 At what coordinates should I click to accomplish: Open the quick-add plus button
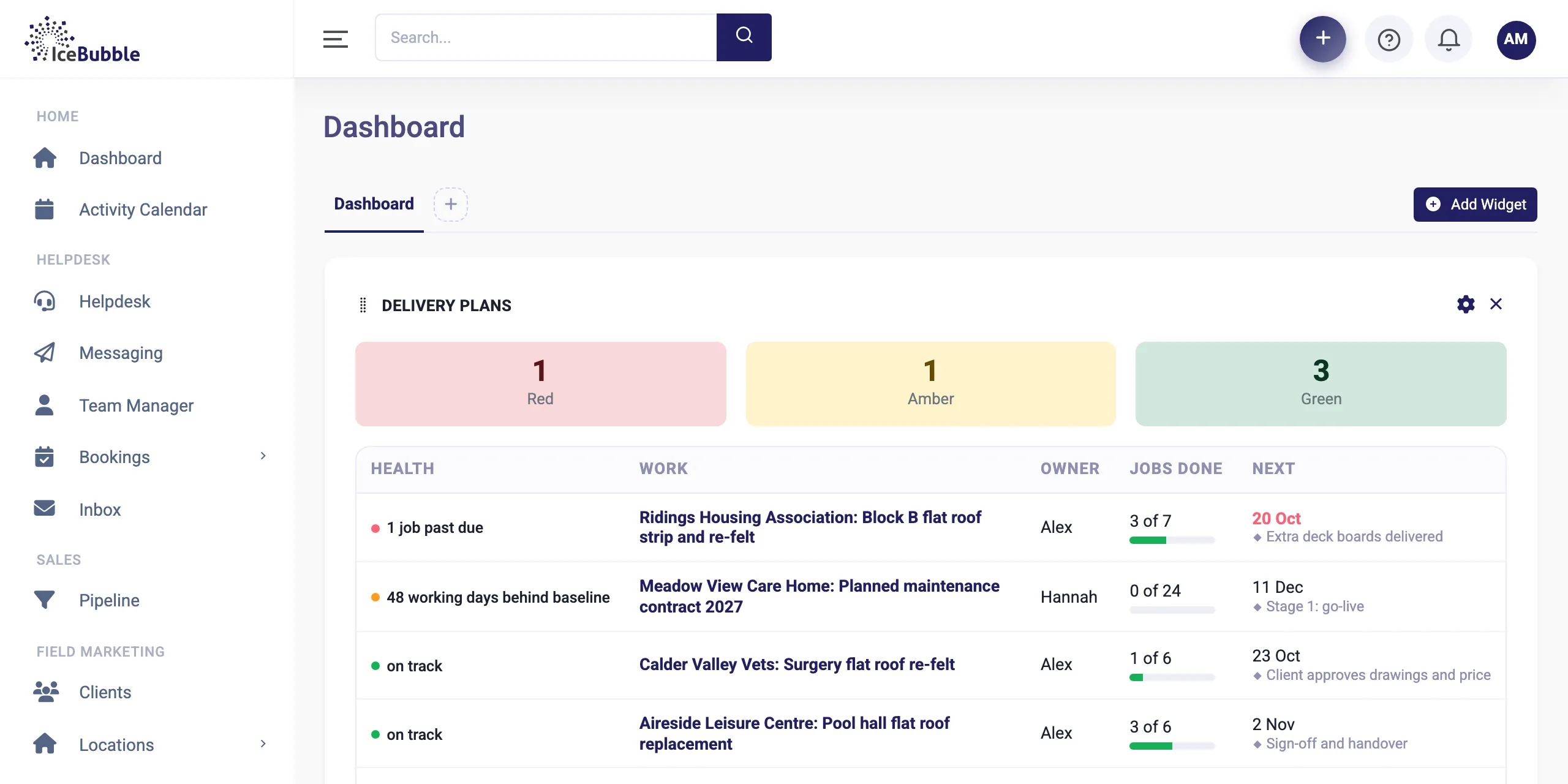tap(1323, 39)
